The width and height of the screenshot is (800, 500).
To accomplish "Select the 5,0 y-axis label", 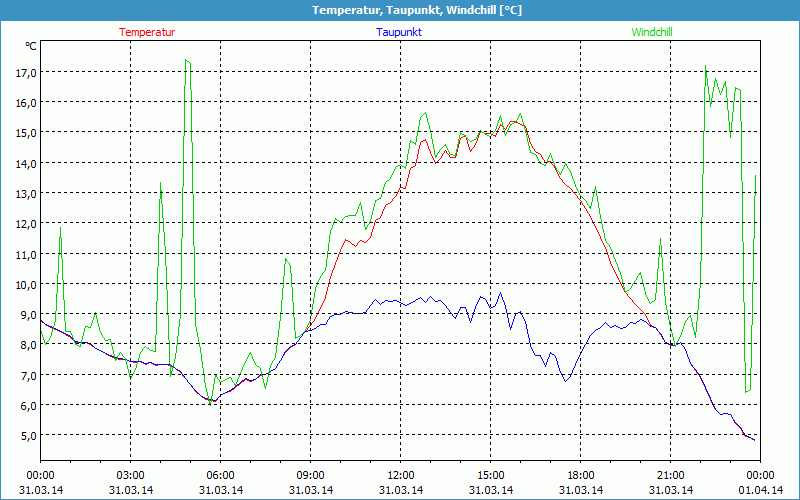I will point(26,435).
